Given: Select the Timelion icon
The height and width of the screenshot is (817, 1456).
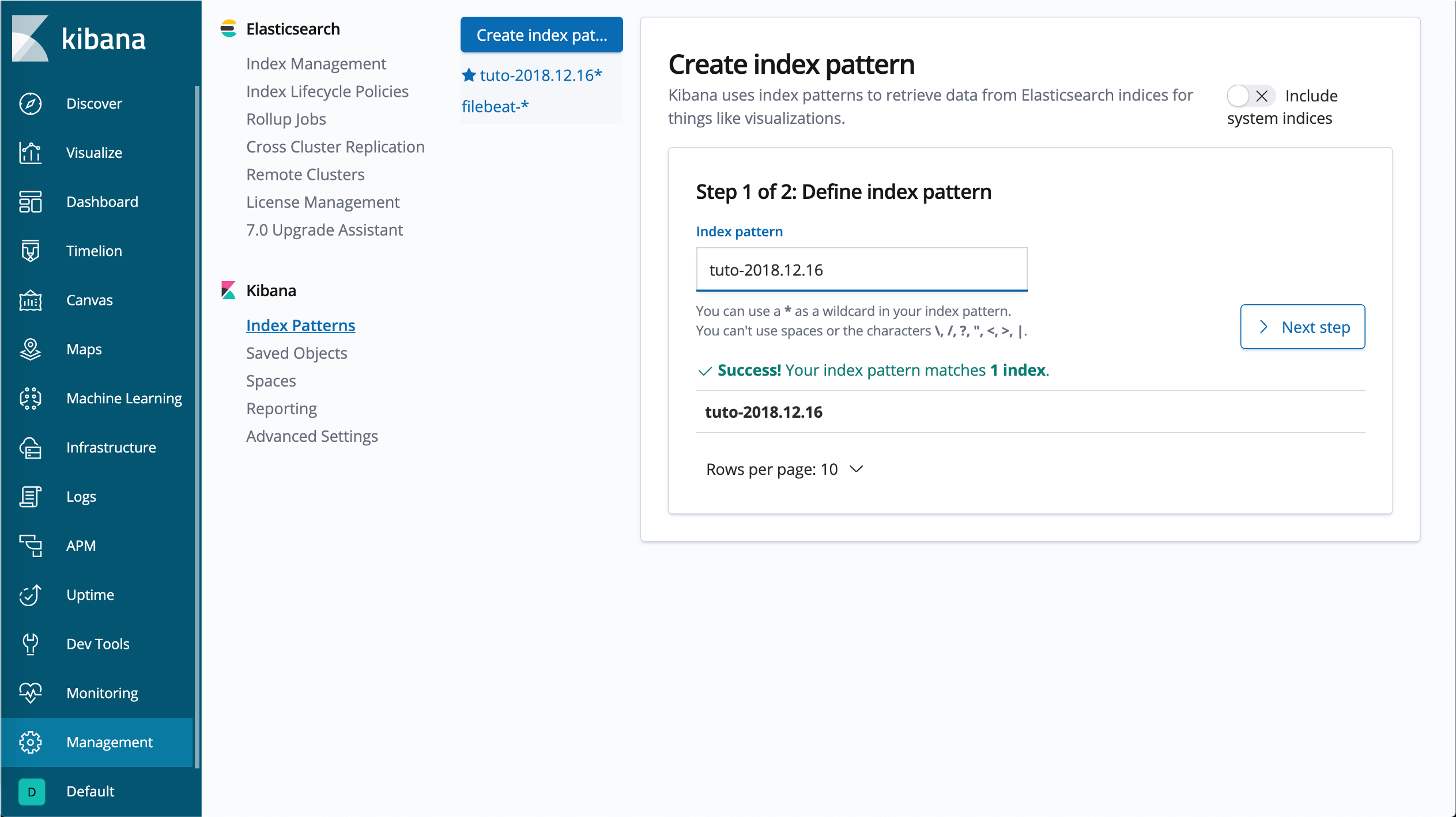Looking at the screenshot, I should tap(30, 251).
